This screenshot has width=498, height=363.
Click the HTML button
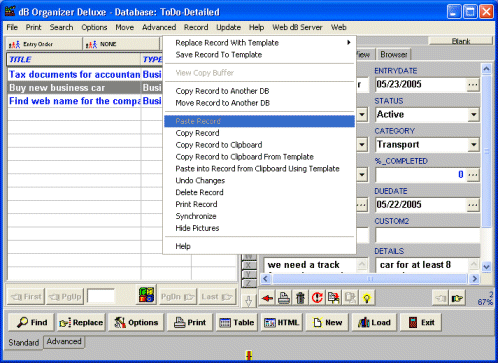pyautogui.click(x=282, y=322)
